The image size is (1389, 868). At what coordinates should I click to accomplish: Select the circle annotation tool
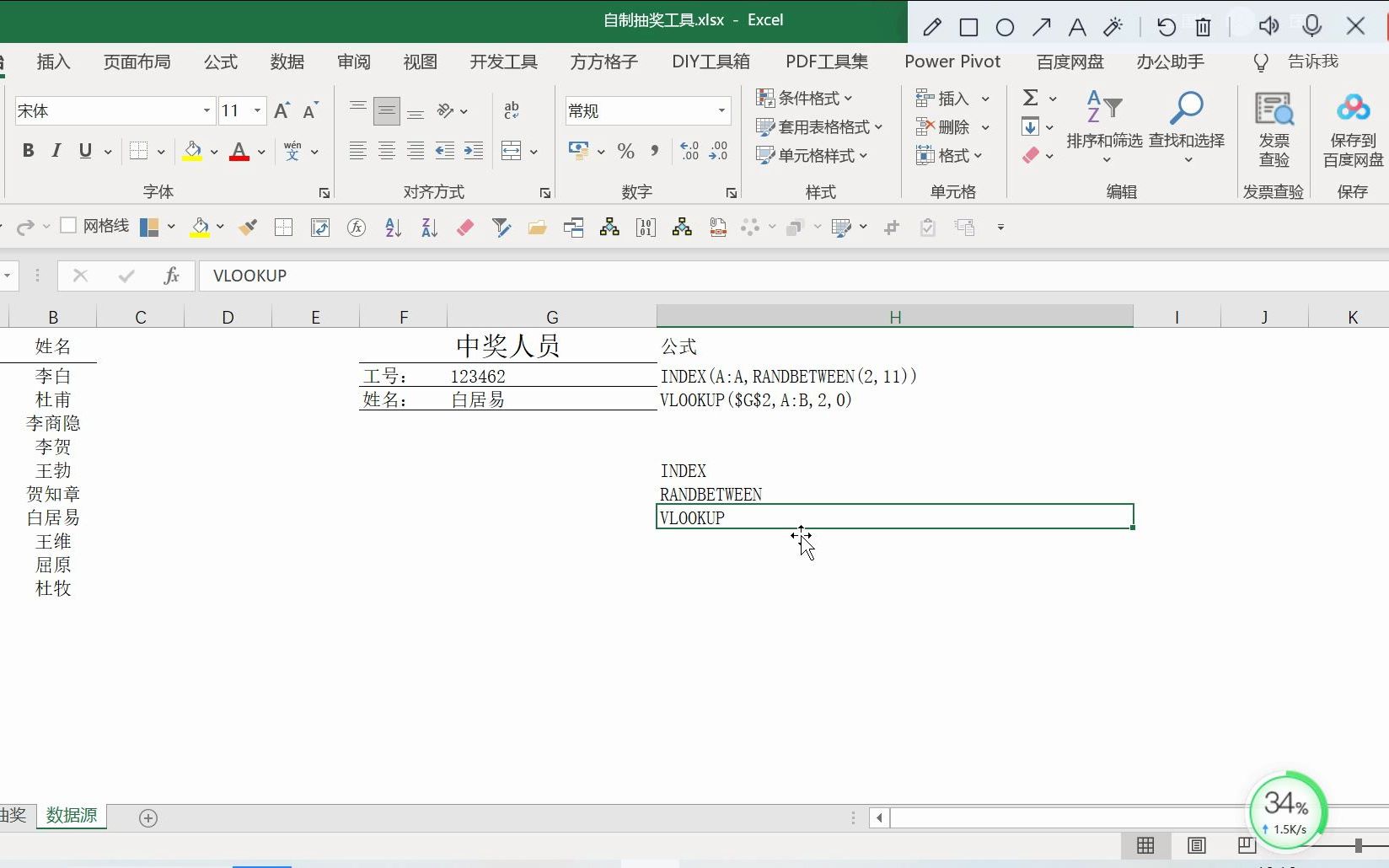pyautogui.click(x=1005, y=27)
